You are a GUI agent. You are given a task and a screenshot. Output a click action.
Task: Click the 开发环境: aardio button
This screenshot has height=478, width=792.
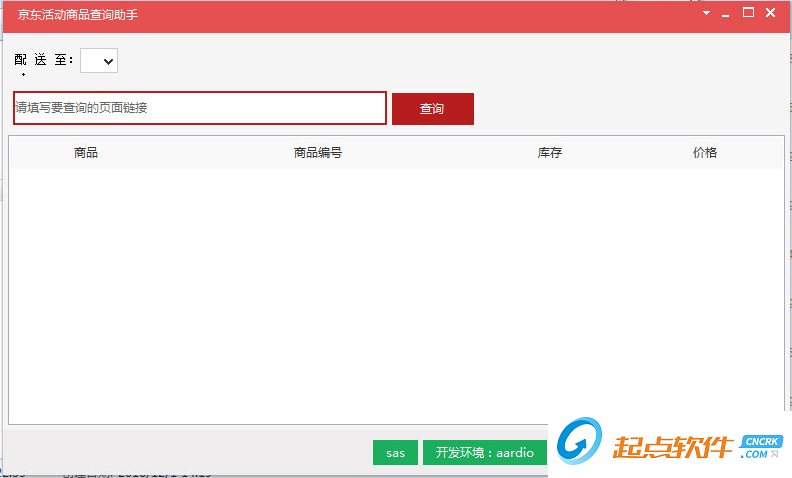click(485, 452)
